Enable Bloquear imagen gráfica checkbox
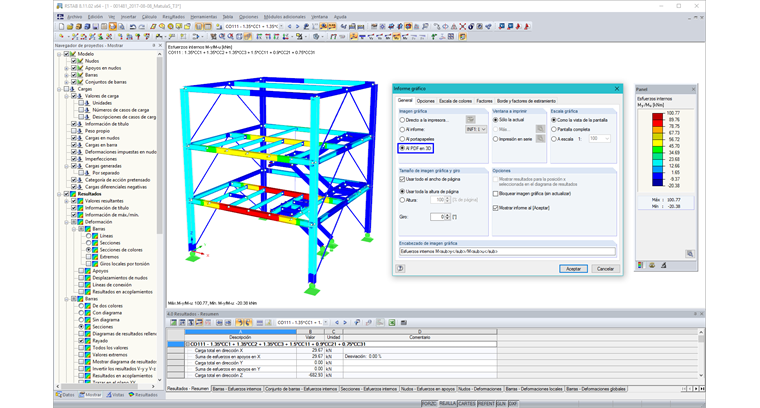The image size is (760, 408). (x=495, y=194)
